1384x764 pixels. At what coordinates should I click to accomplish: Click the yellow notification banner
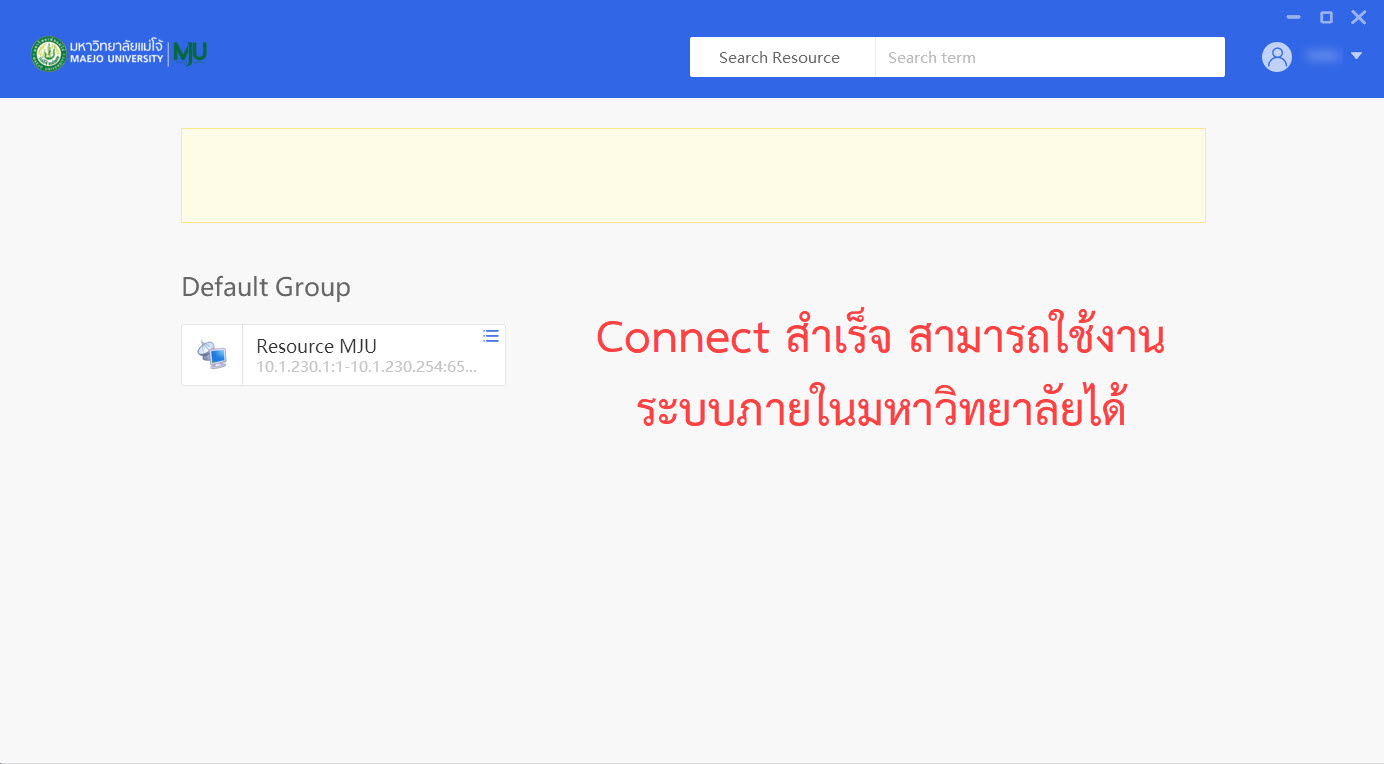[x=693, y=175]
